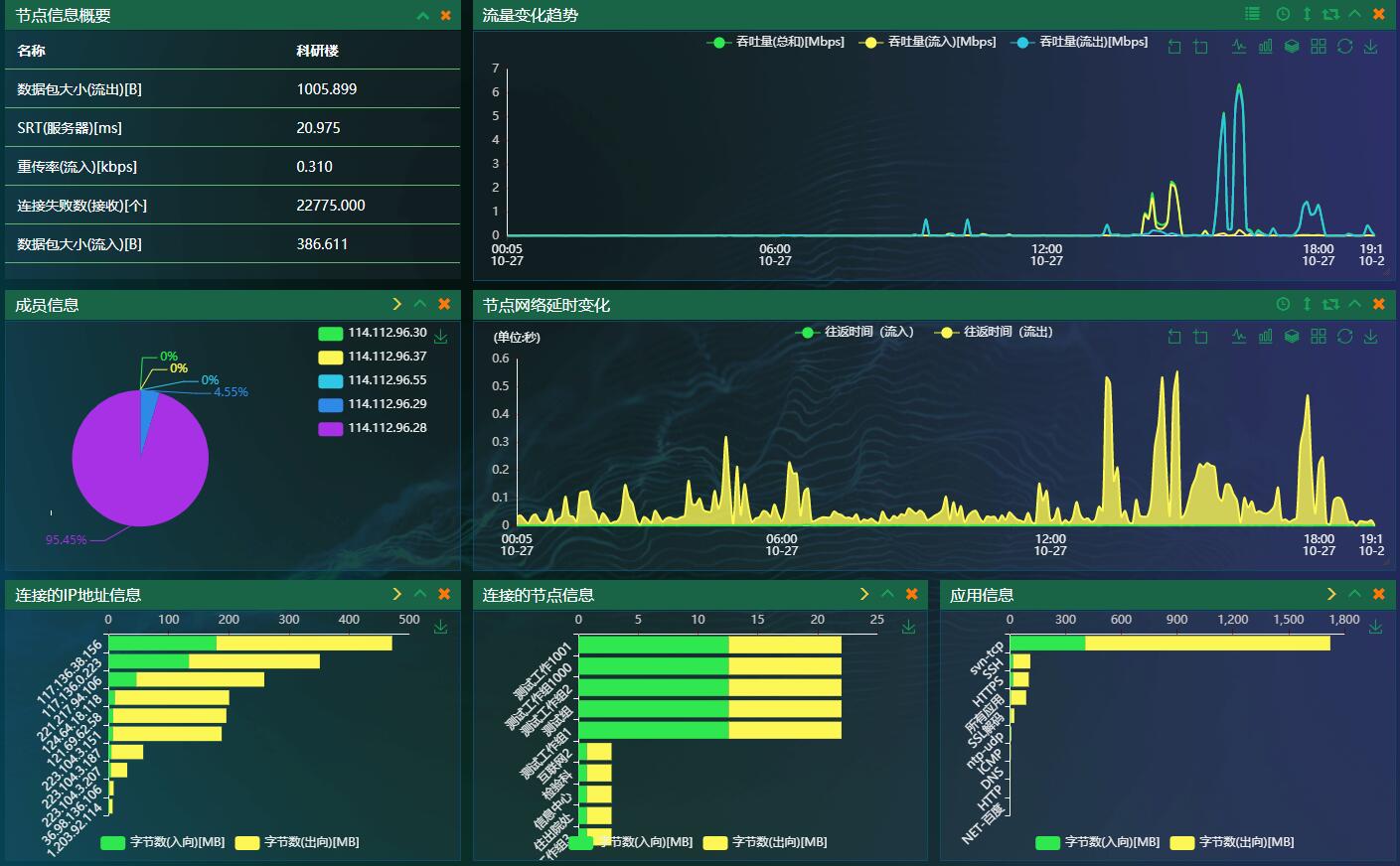This screenshot has width=1400, height=866.
Task: Collapse the 应用信息 panel
Action: (x=1355, y=594)
